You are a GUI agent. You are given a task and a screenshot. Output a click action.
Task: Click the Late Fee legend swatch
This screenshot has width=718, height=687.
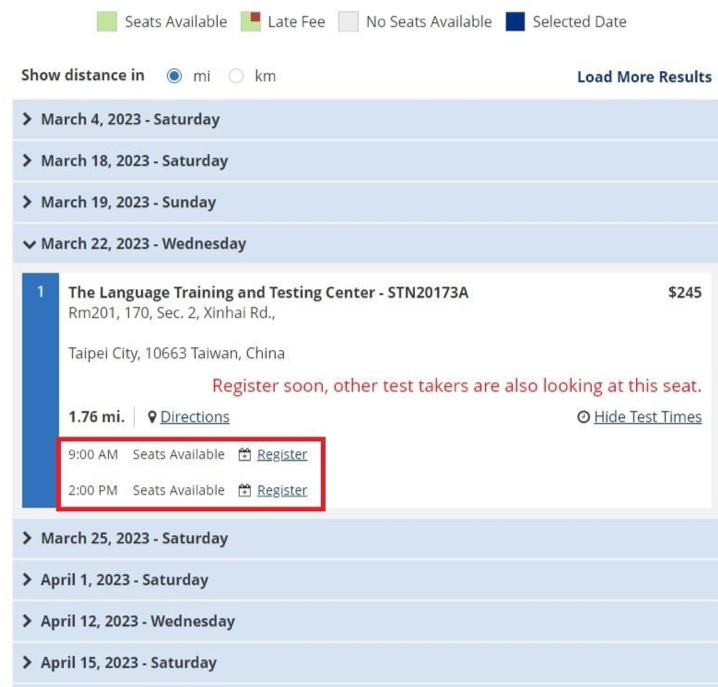[x=251, y=22]
